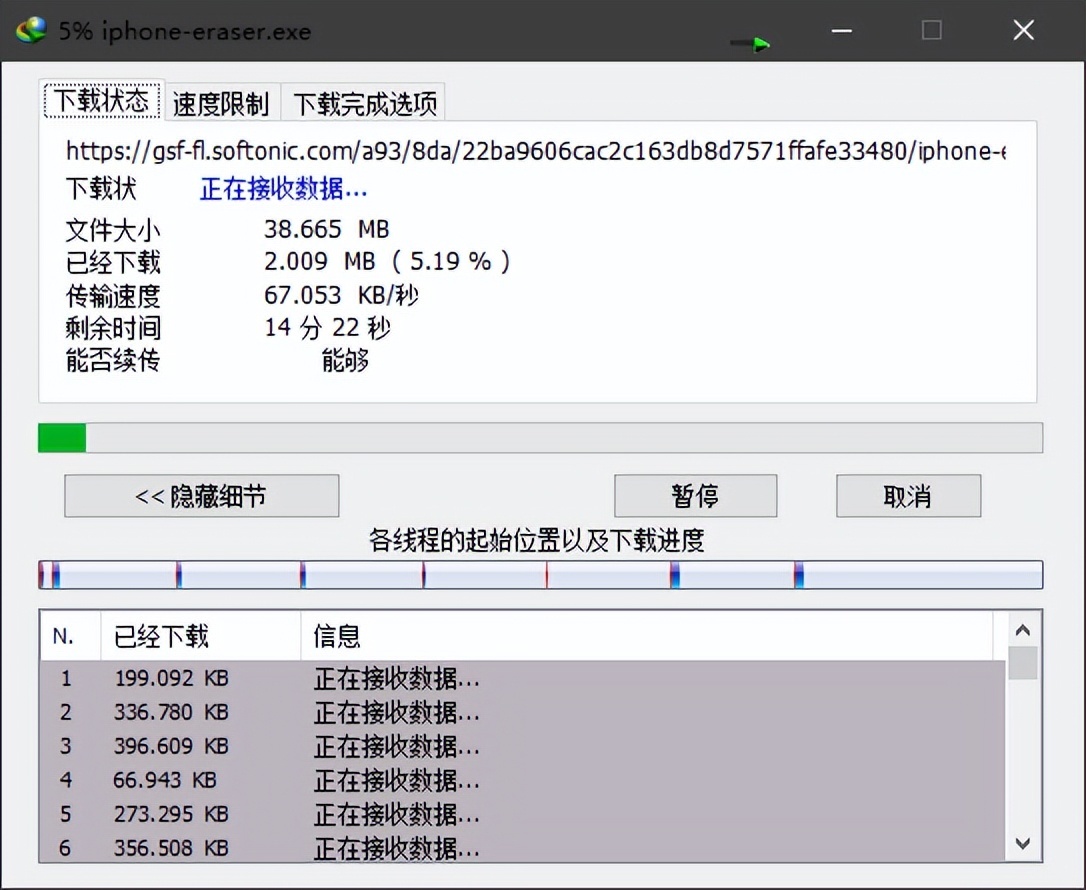This screenshot has width=1086, height=890.
Task: Click scroll up arrow in thread list
Action: coord(1023,630)
